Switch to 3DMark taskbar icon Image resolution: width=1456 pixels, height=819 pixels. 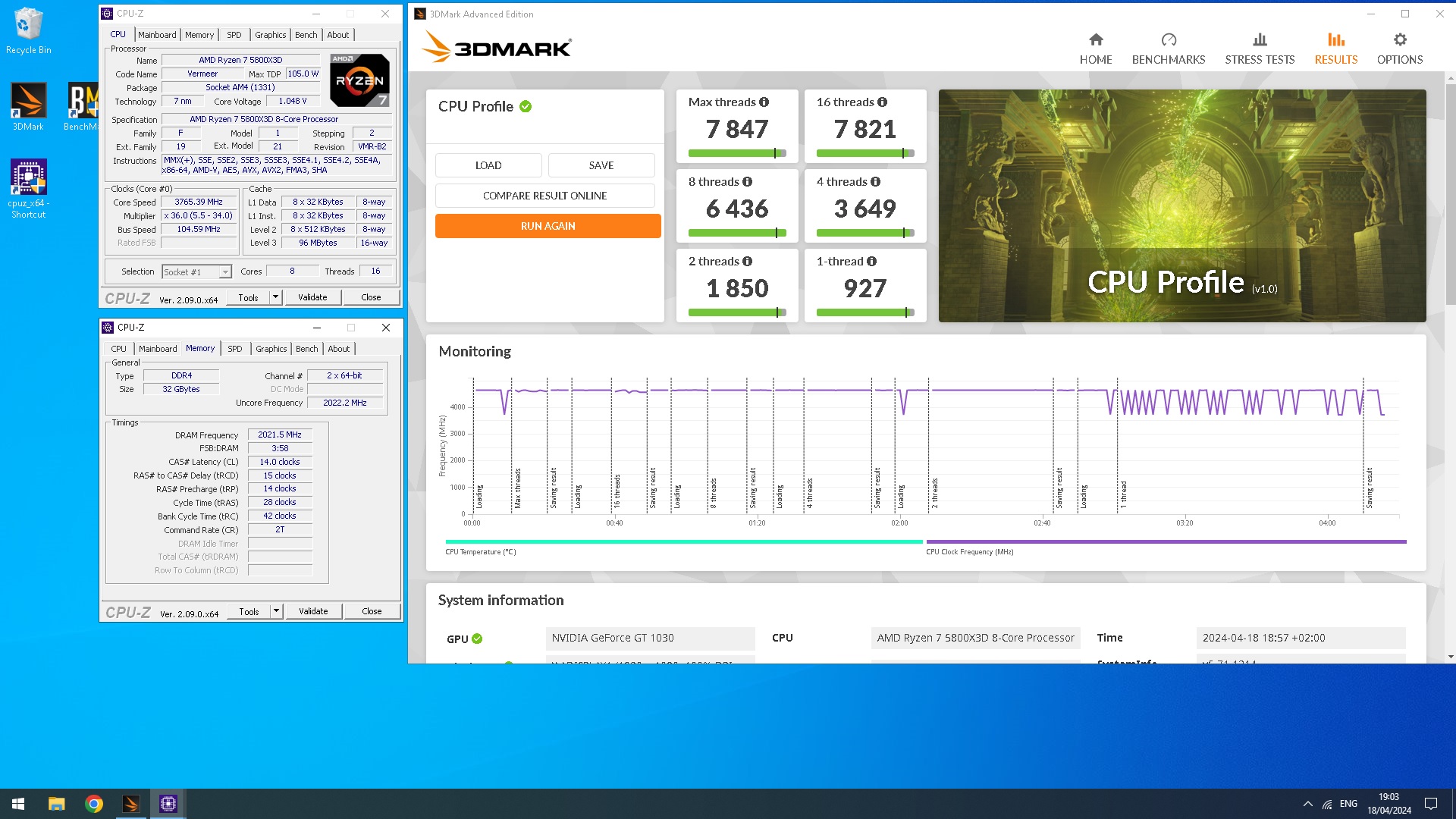[x=131, y=804]
